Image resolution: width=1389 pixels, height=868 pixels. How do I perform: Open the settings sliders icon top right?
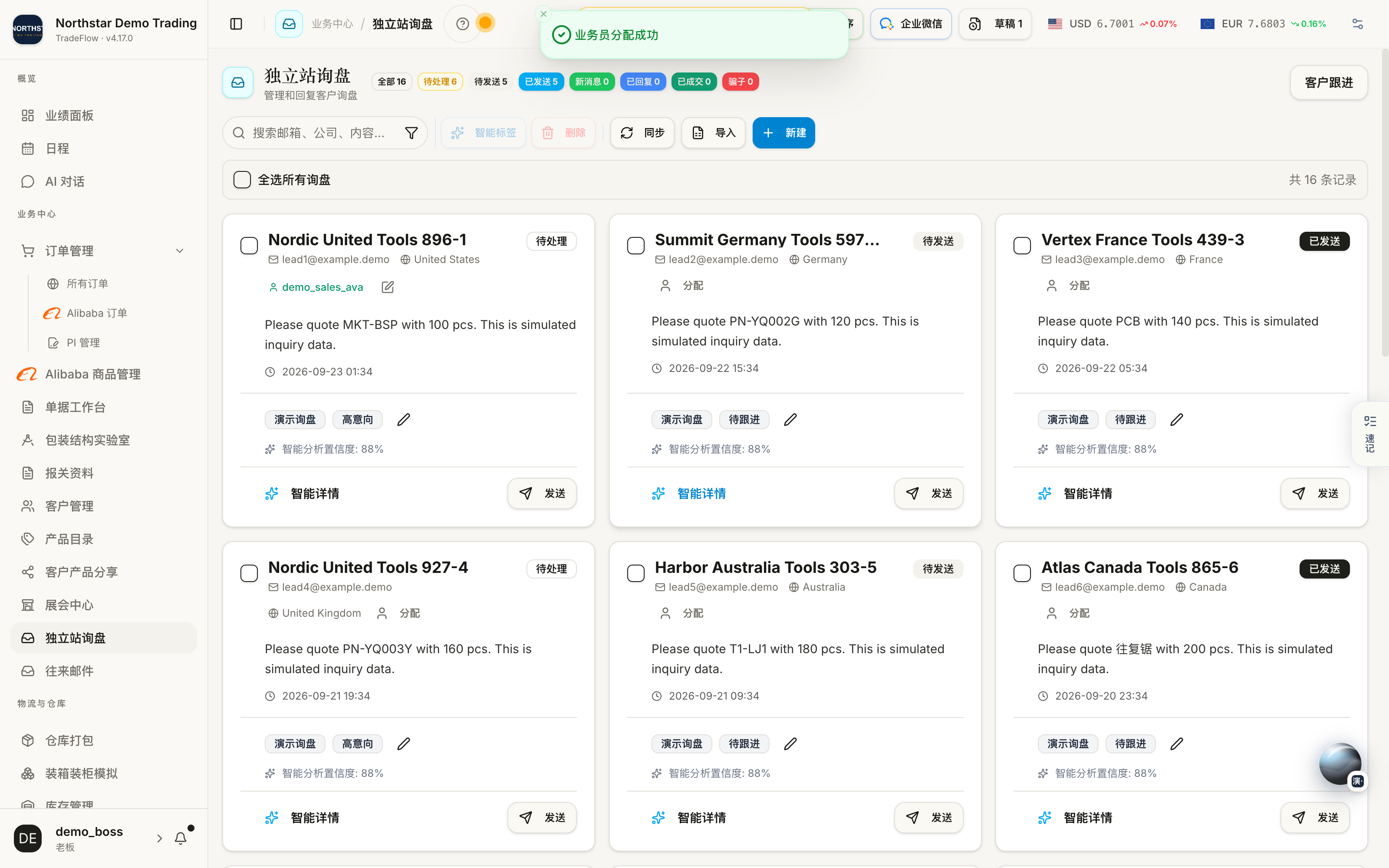[x=1357, y=23]
